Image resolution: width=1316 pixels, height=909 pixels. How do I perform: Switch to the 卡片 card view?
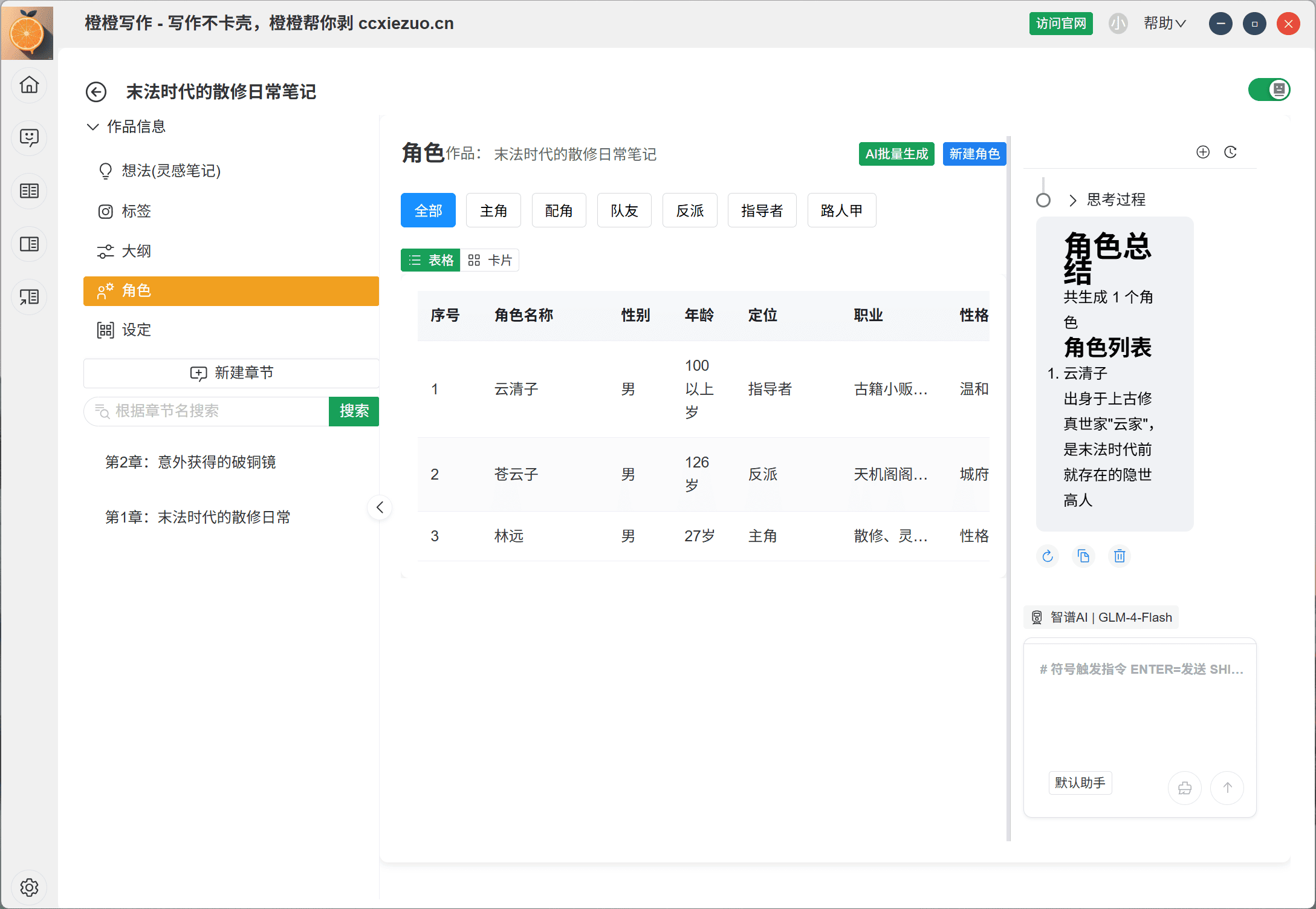click(490, 260)
